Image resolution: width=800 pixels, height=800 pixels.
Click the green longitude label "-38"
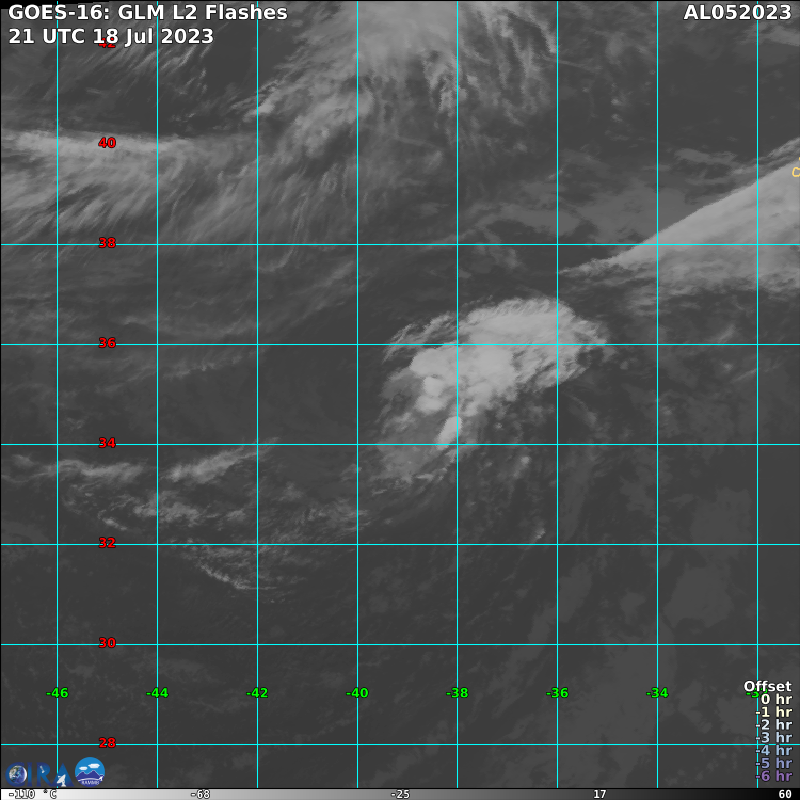(x=457, y=693)
